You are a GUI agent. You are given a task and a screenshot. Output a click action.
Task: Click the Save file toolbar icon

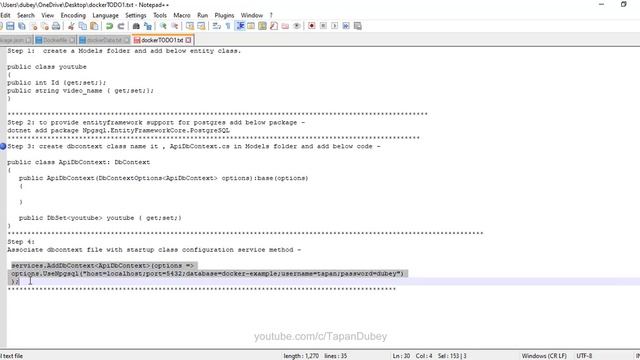click(10, 26)
